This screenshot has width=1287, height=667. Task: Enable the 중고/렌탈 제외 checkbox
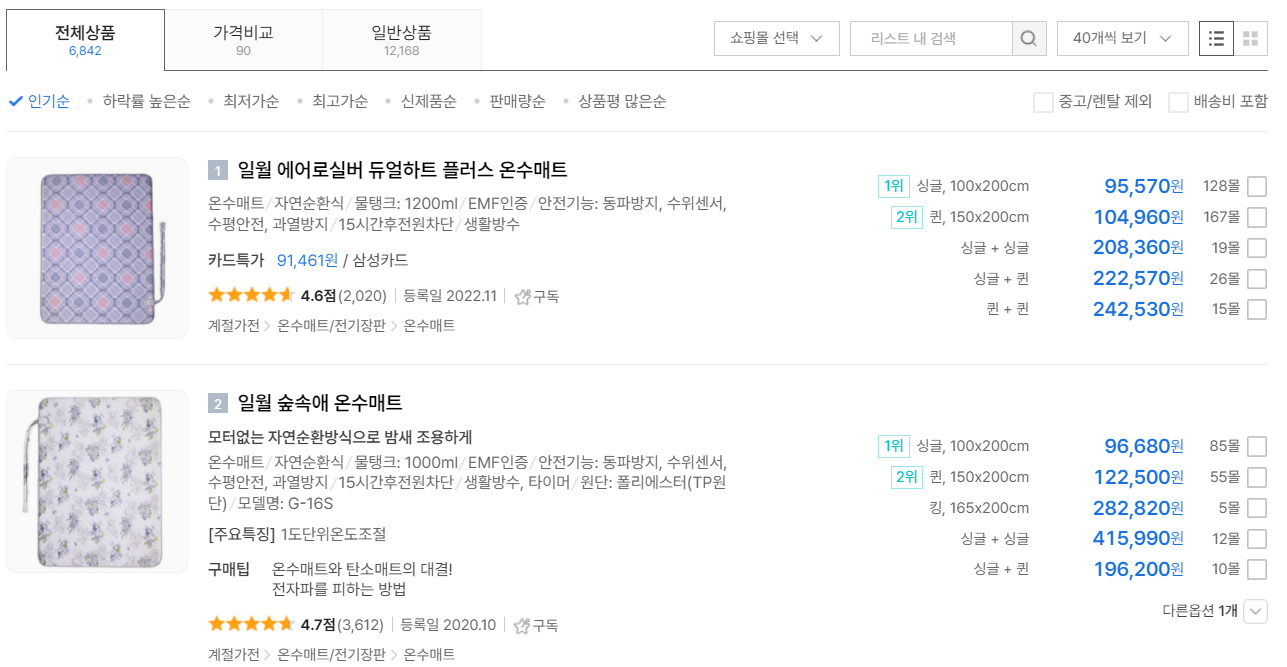pos(1043,101)
